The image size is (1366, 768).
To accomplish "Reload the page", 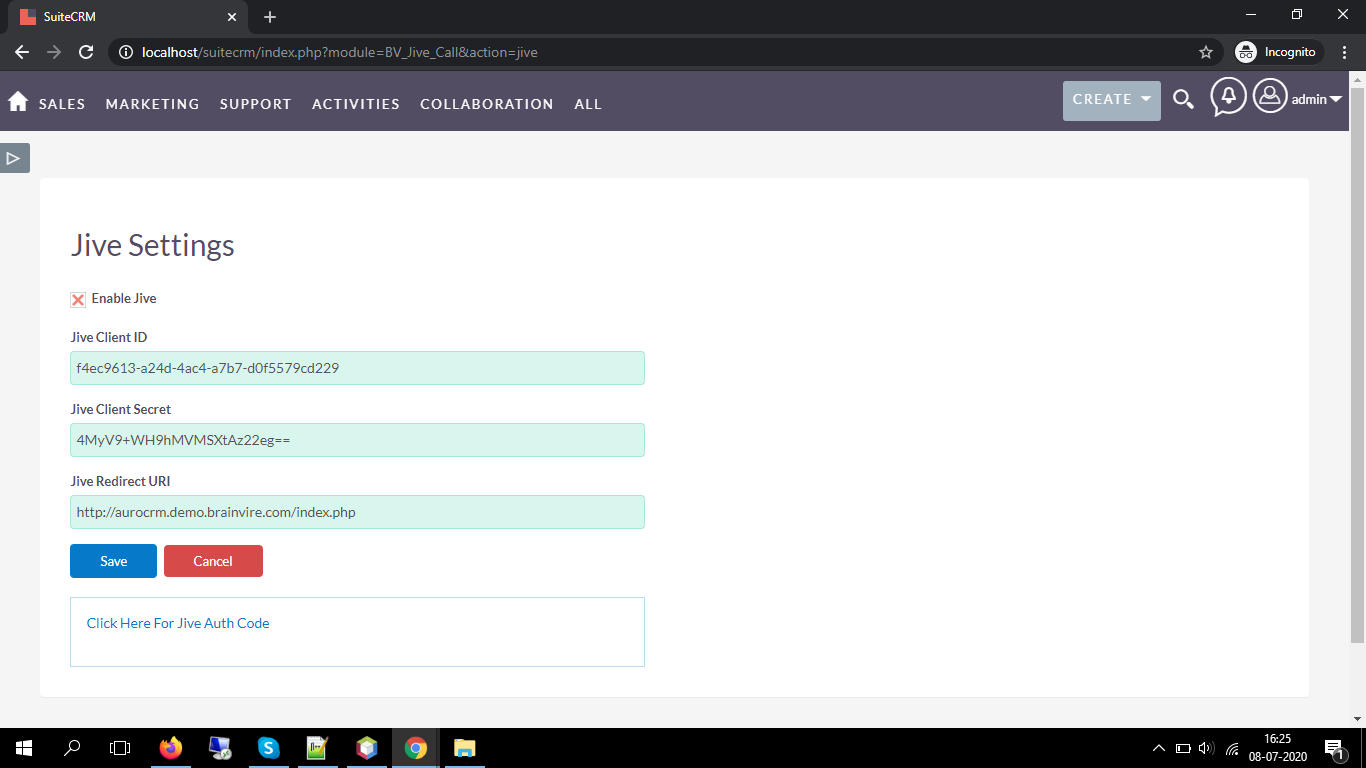I will (x=86, y=52).
